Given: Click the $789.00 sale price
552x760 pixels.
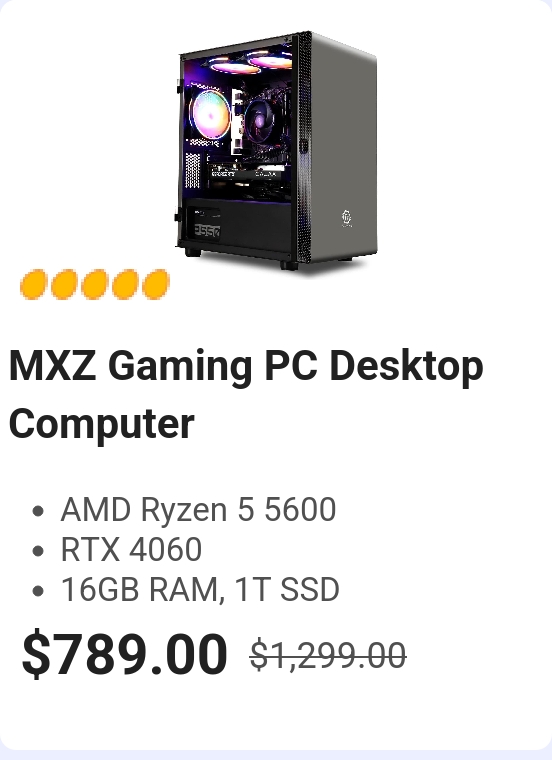Looking at the screenshot, I should [125, 652].
